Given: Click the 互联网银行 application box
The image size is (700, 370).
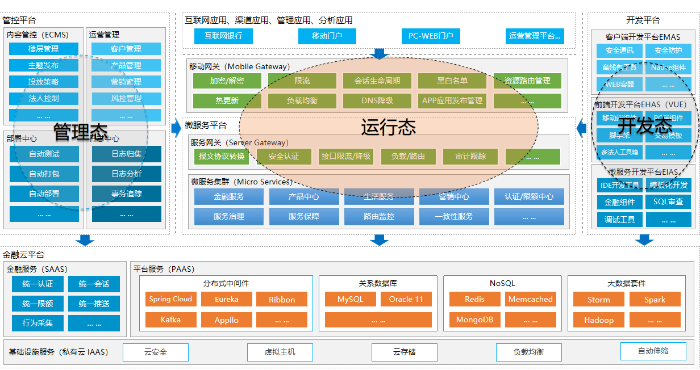Looking at the screenshot, I should click(223, 36).
